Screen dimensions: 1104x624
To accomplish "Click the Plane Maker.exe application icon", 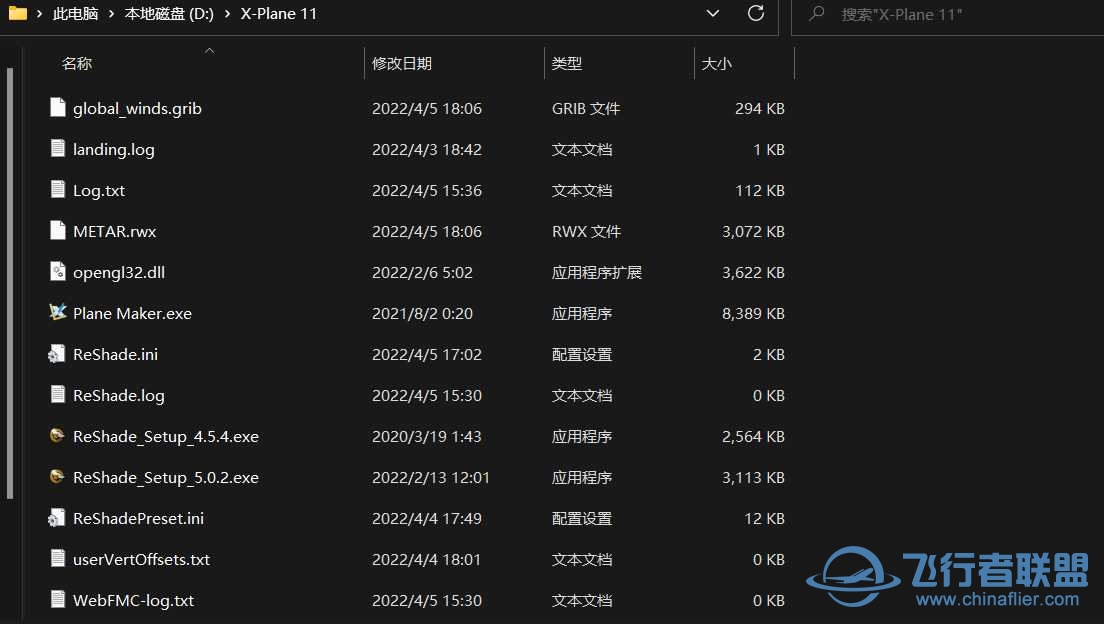I will pyautogui.click(x=58, y=312).
